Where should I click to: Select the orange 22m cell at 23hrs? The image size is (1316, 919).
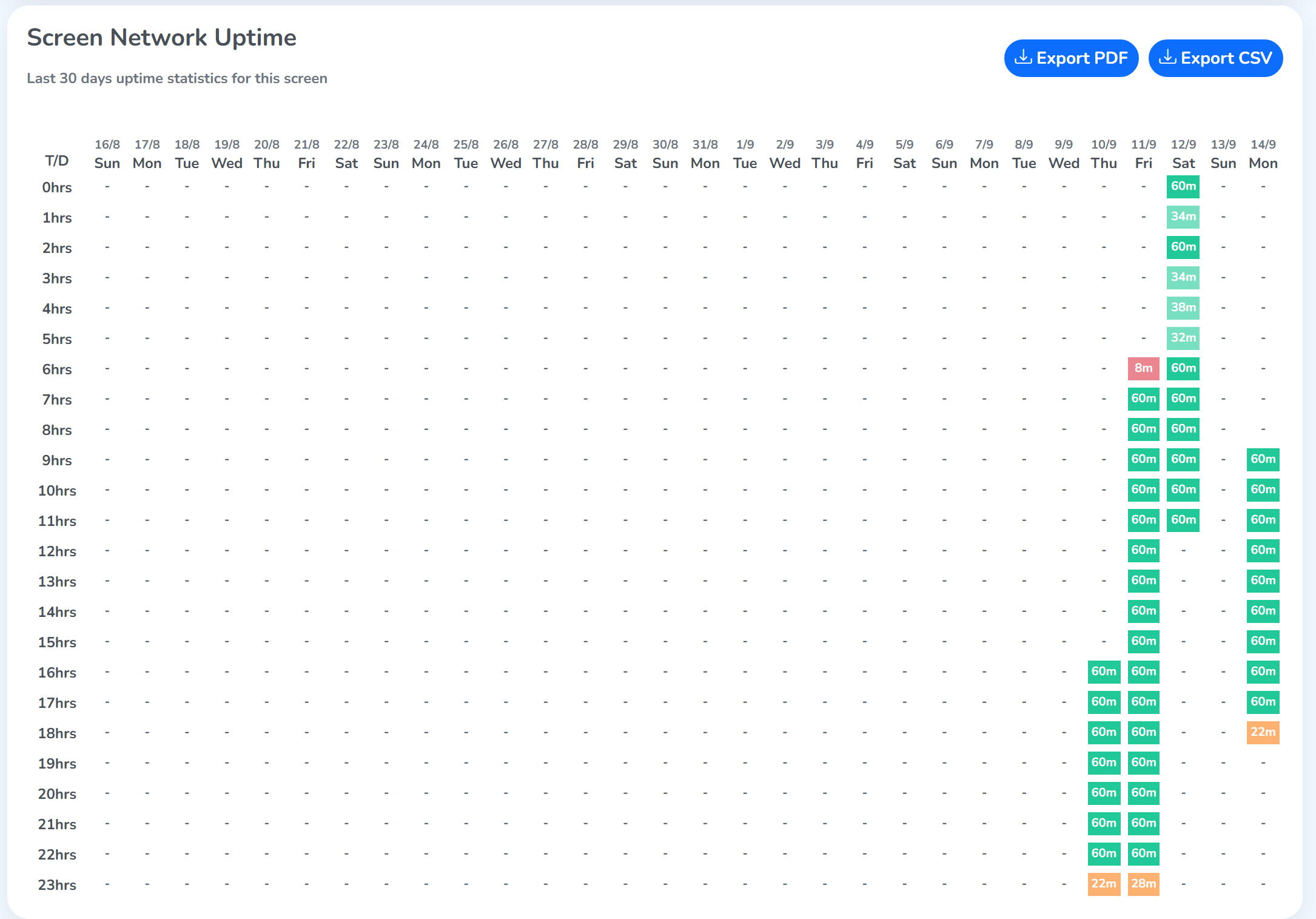[1104, 884]
